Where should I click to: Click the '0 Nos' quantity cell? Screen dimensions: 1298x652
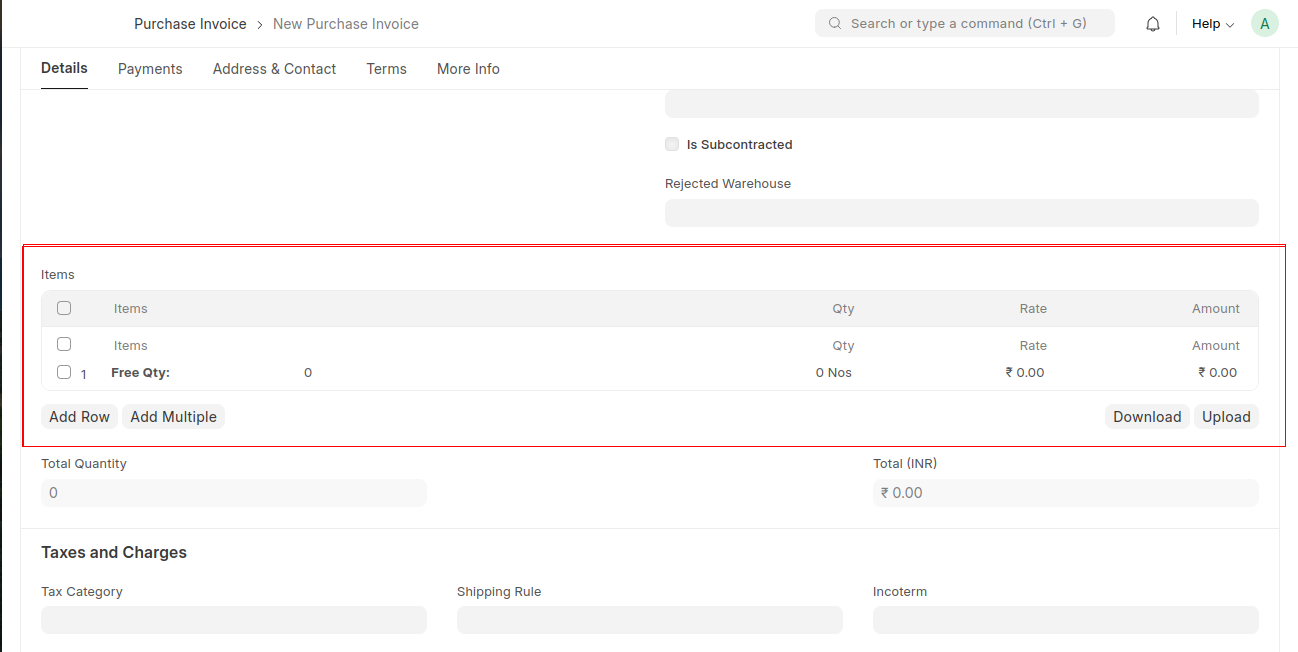coord(833,373)
